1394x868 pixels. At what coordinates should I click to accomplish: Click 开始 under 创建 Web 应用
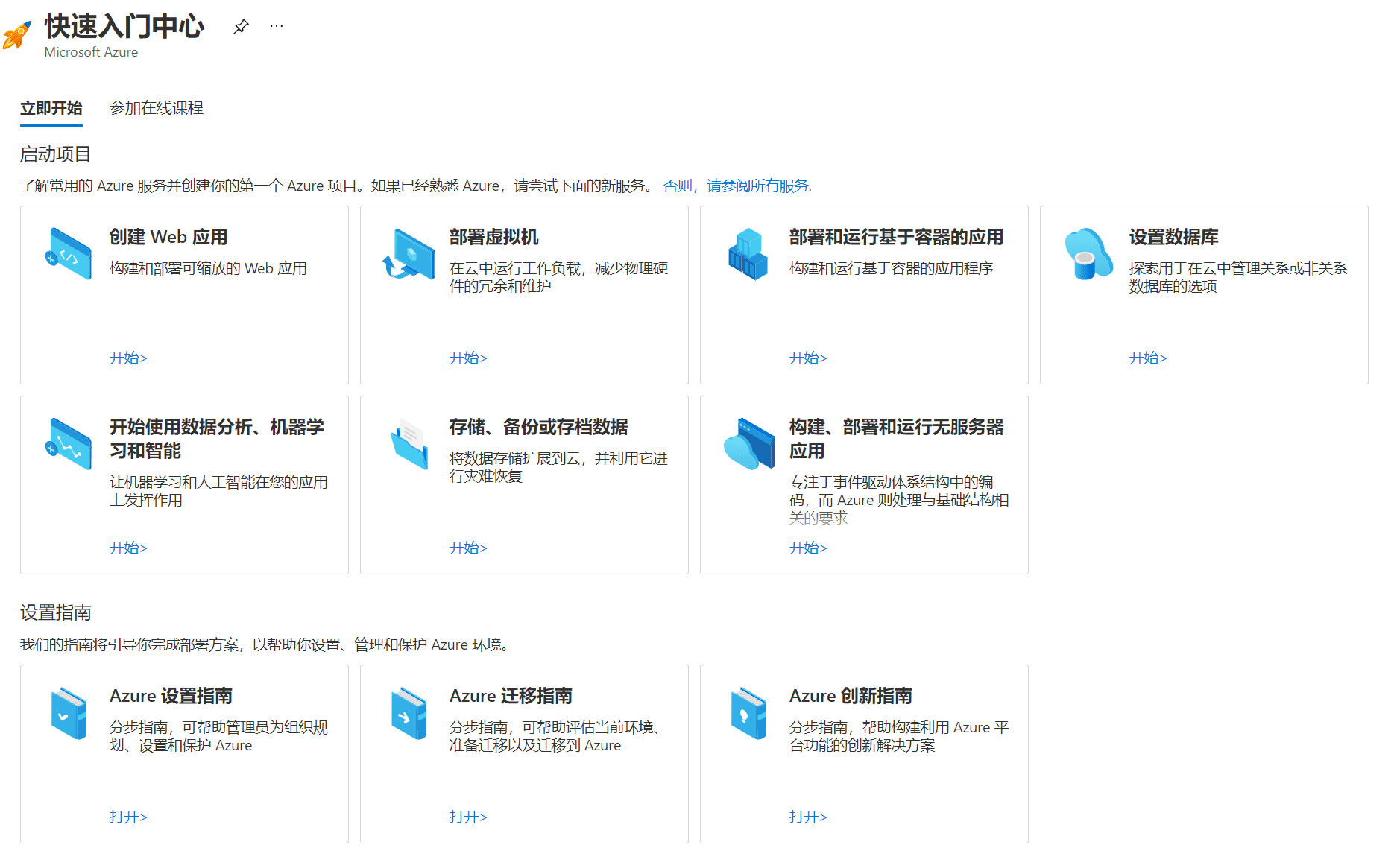tap(127, 358)
